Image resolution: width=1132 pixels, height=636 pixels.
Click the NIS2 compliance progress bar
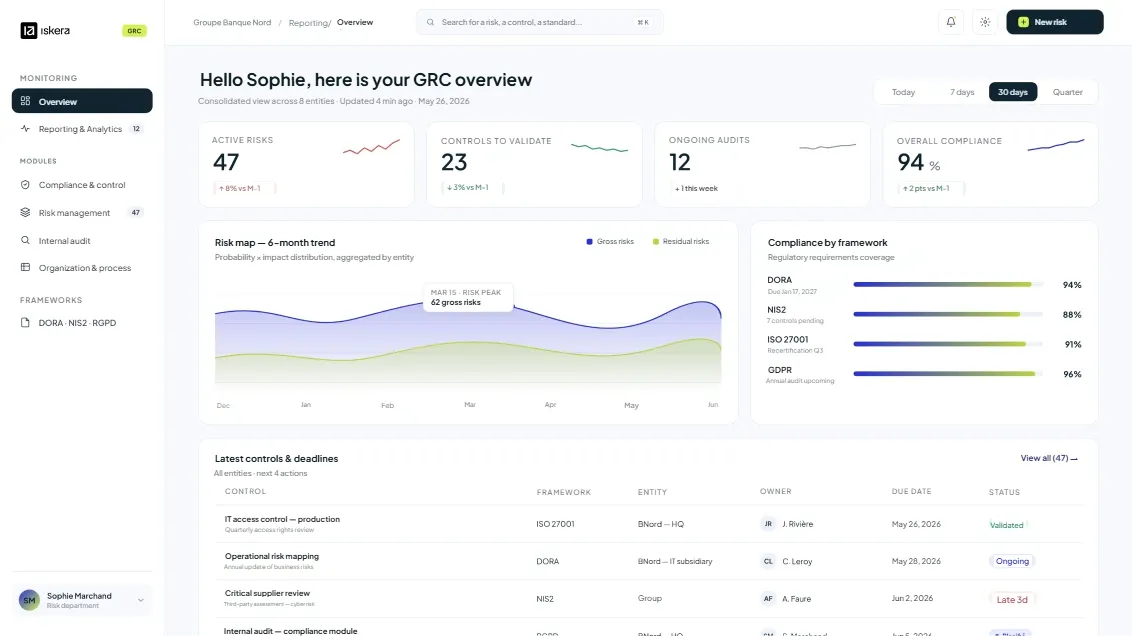(x=948, y=314)
